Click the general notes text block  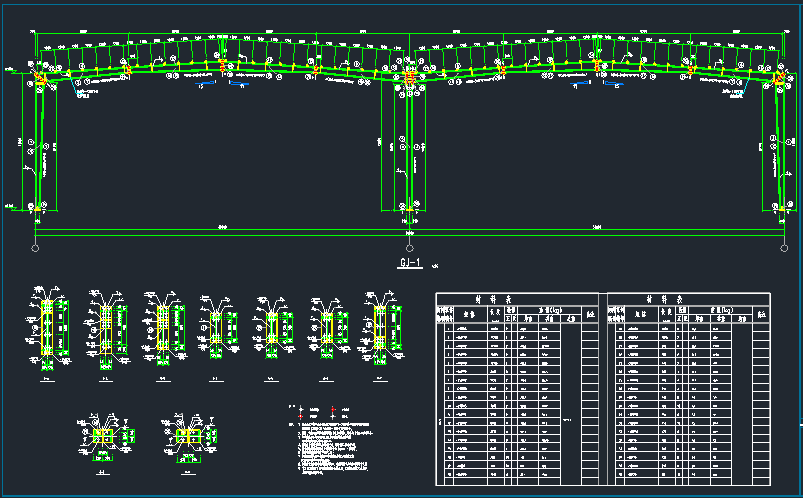(330, 452)
